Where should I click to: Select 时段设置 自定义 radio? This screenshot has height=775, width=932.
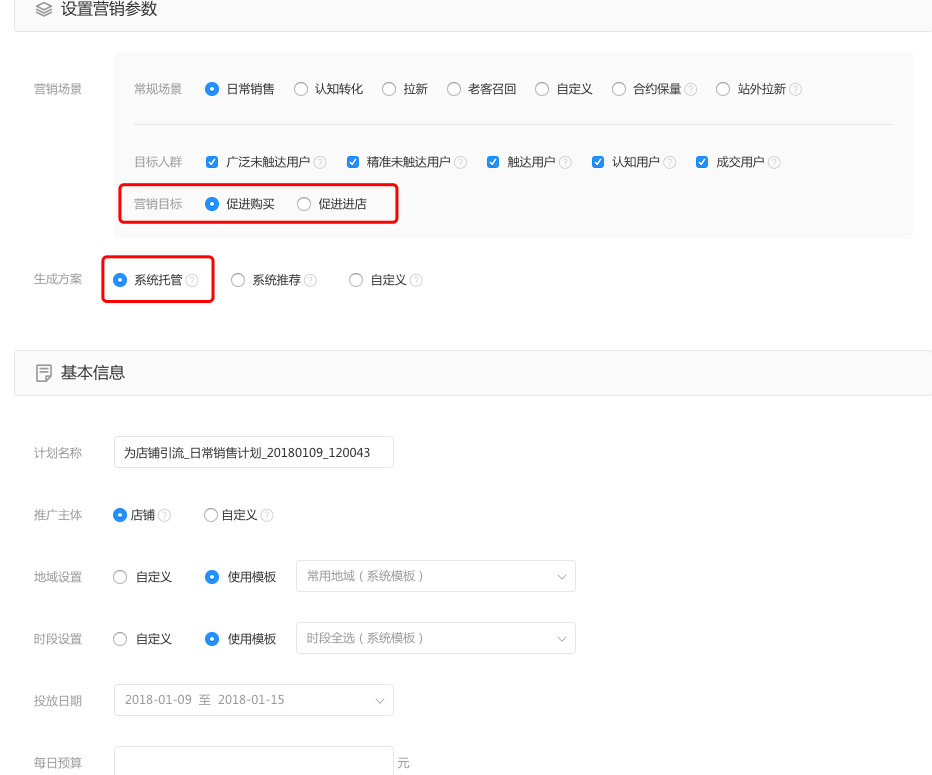tap(120, 639)
